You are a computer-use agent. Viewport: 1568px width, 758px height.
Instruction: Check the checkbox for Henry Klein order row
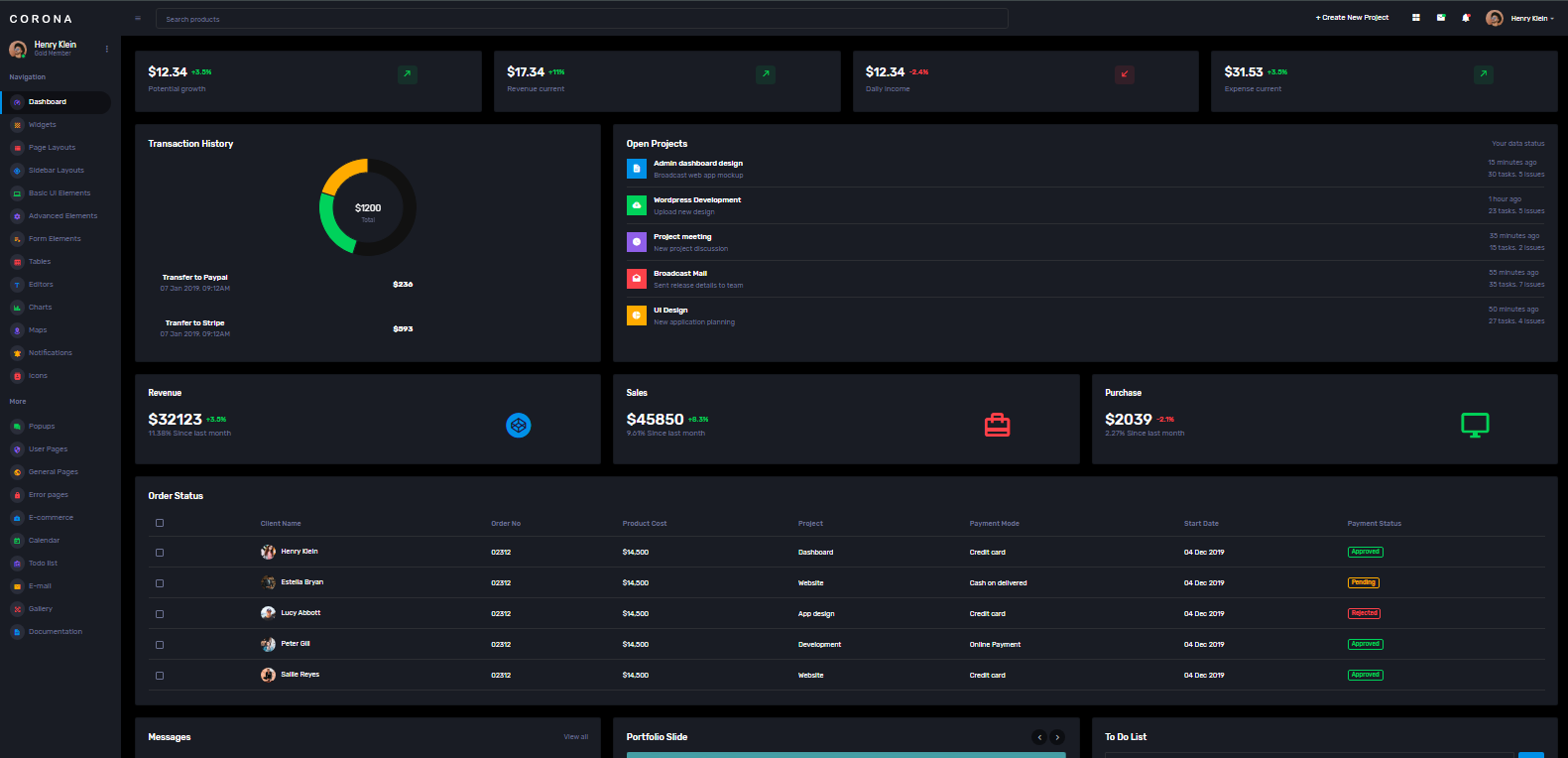(x=160, y=553)
